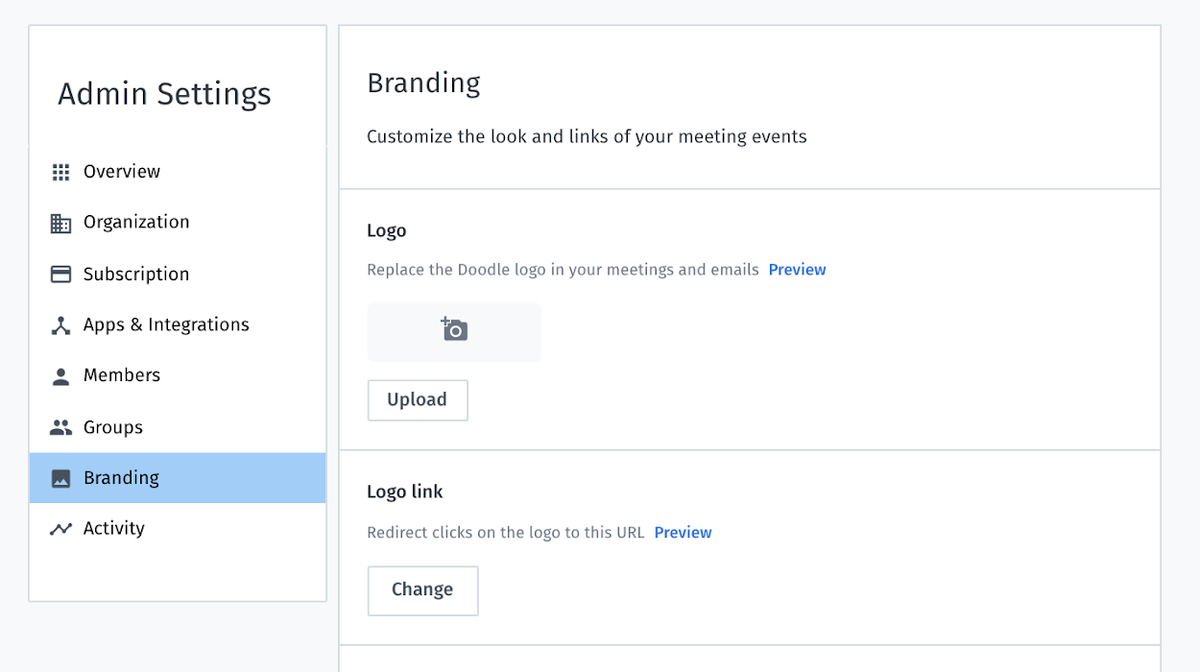The height and width of the screenshot is (672, 1200).
Task: Click the Organization building icon
Action: pos(61,223)
